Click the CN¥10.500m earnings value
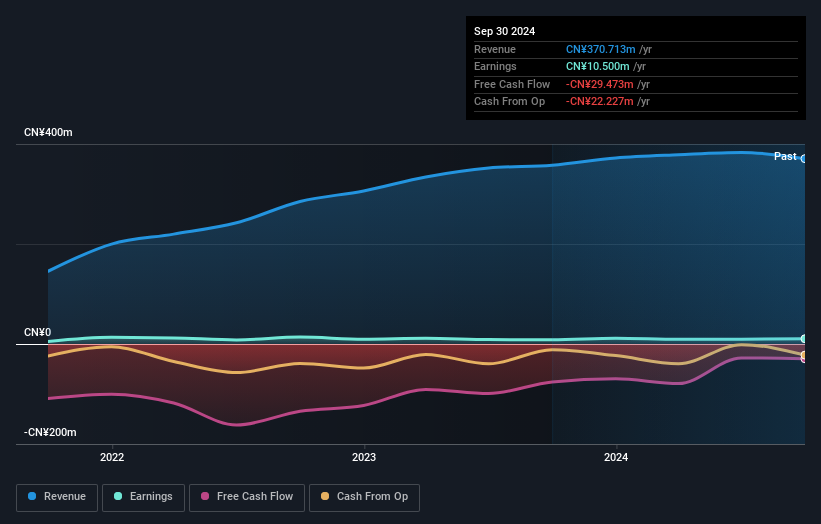Screen dimensions: 821x524 (597, 66)
